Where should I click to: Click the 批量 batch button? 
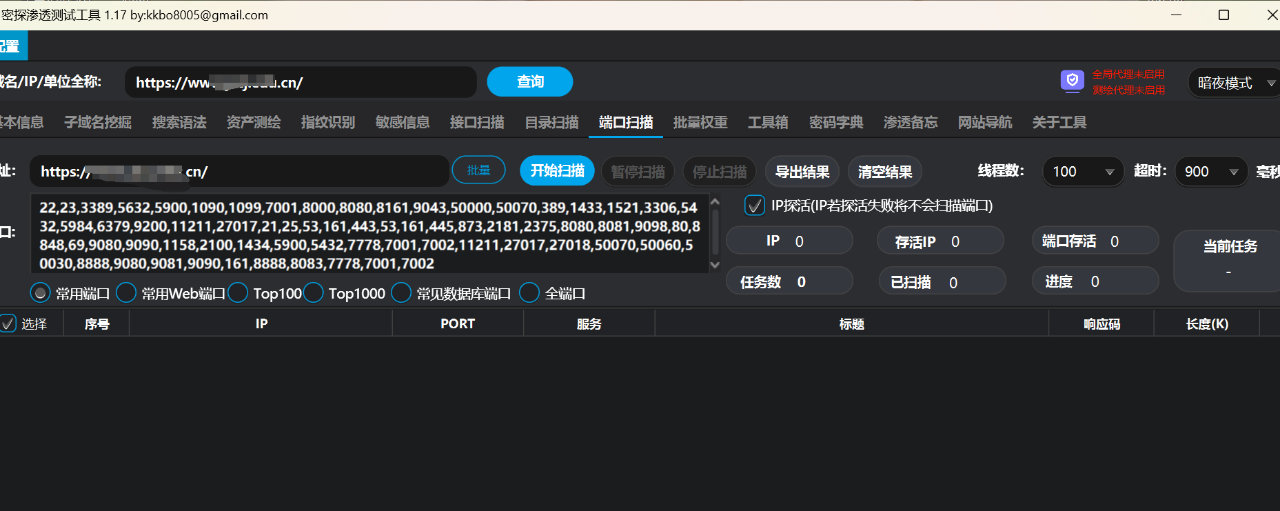tap(479, 171)
